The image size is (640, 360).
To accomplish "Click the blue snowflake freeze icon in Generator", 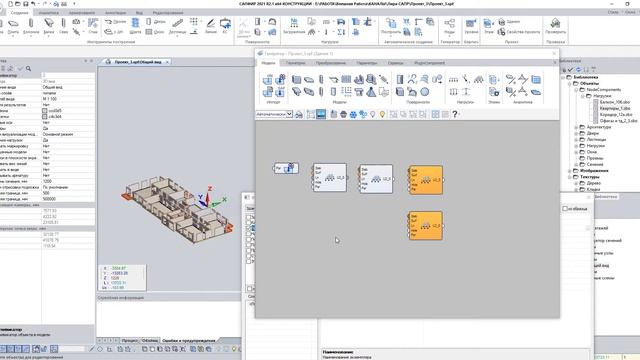I will (x=353, y=115).
